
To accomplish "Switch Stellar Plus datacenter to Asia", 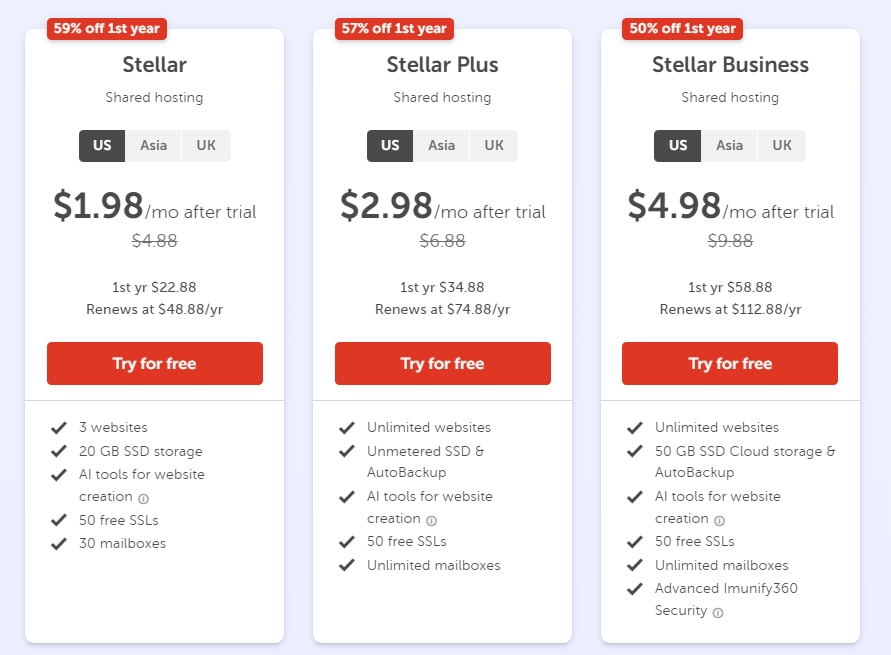I will [x=441, y=145].
